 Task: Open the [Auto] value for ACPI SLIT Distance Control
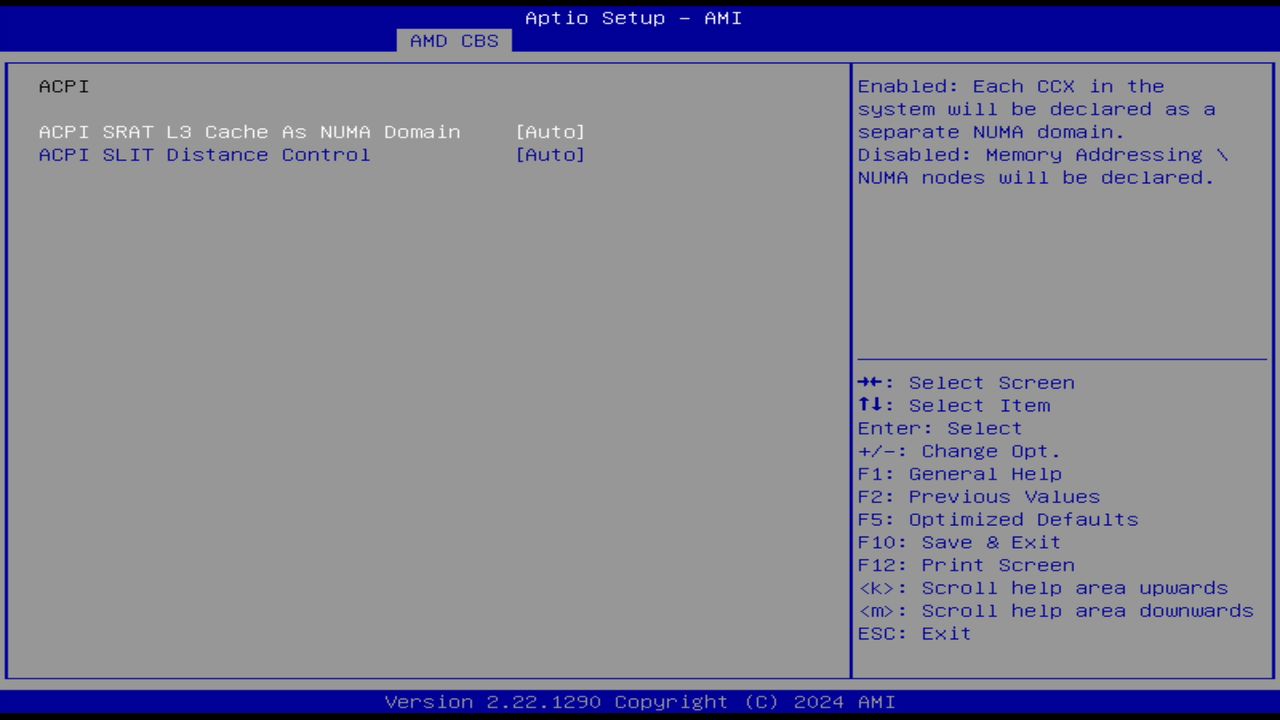[550, 155]
